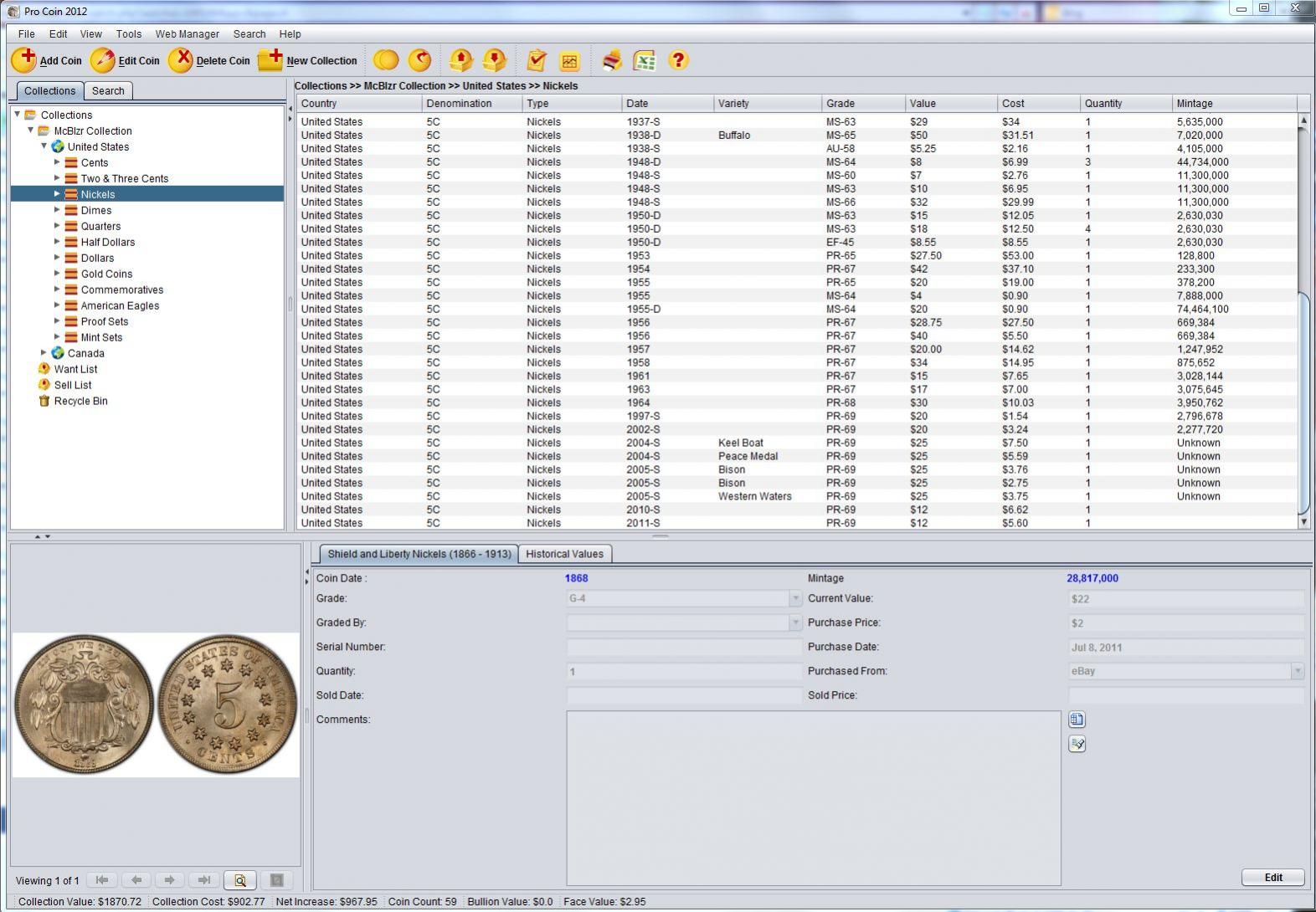Image resolution: width=1316 pixels, height=912 pixels.
Task: Switch to the Search tab
Action: [x=108, y=91]
